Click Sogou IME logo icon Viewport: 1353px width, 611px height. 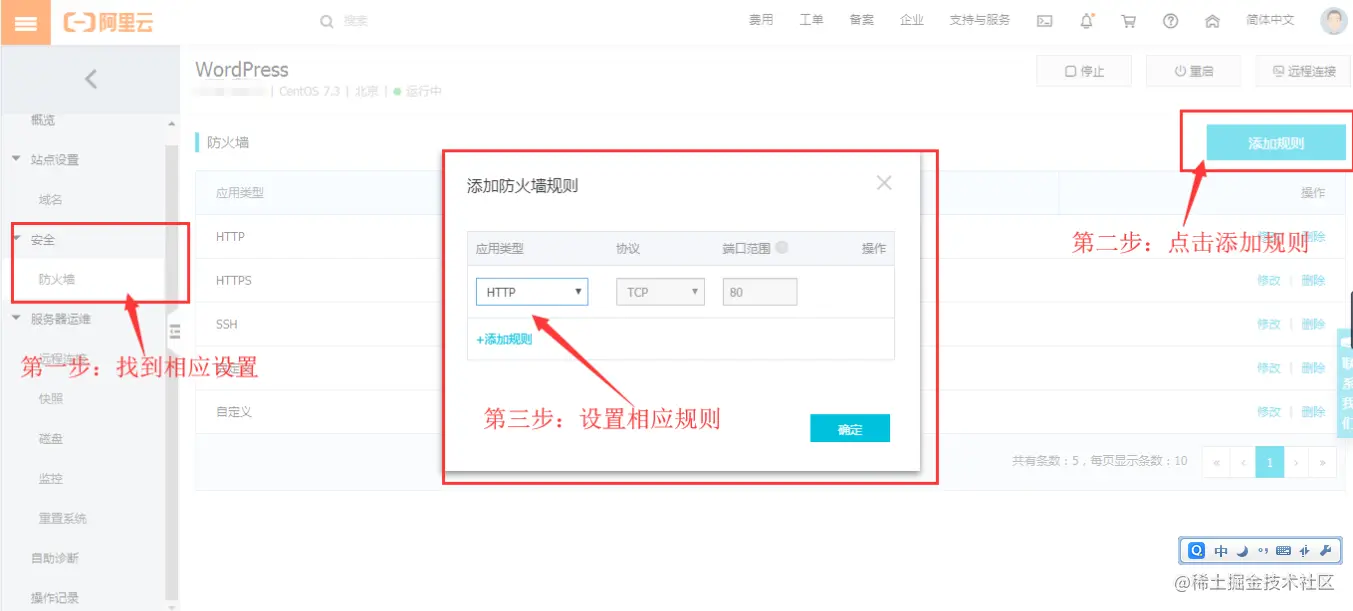pyautogui.click(x=1197, y=551)
